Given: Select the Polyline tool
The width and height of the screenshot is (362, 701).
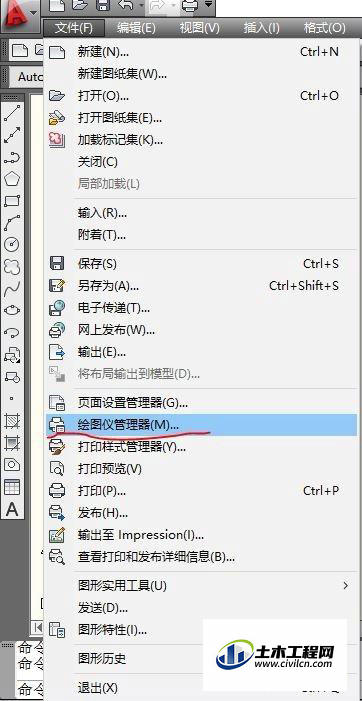Looking at the screenshot, I should click(12, 157).
